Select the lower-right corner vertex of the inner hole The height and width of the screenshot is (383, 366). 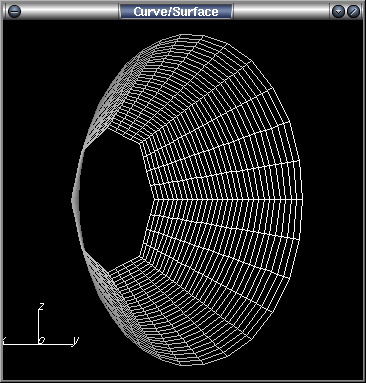pyautogui.click(x=139, y=256)
